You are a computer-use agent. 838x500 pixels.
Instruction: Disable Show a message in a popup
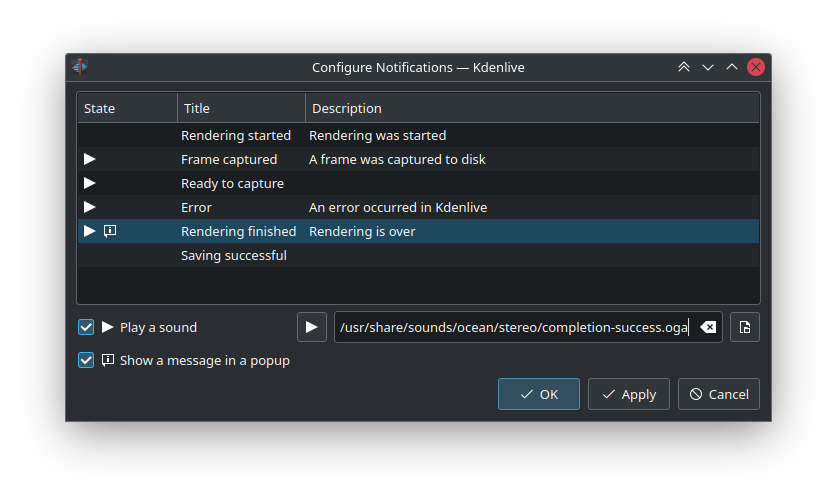[x=86, y=360]
